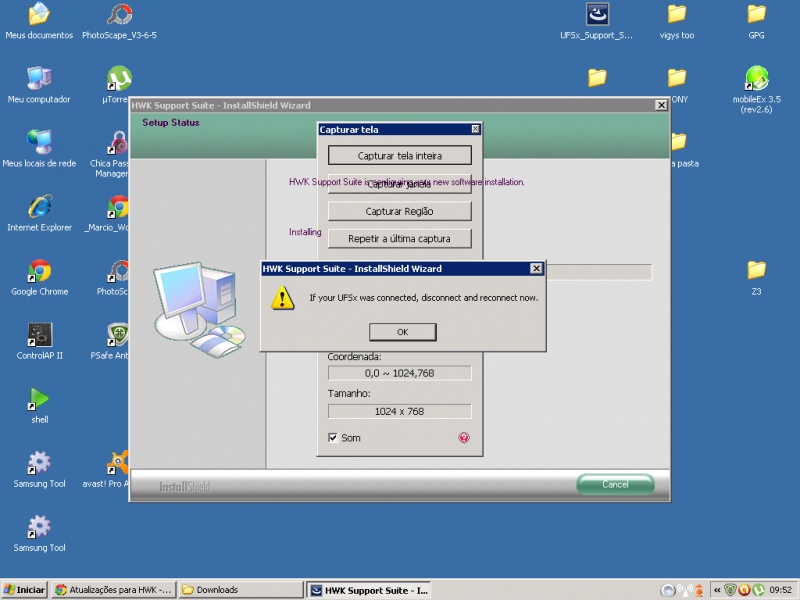Switch to the Downloads taskbar window
Viewport: 800px width, 600px height.
pos(241,590)
